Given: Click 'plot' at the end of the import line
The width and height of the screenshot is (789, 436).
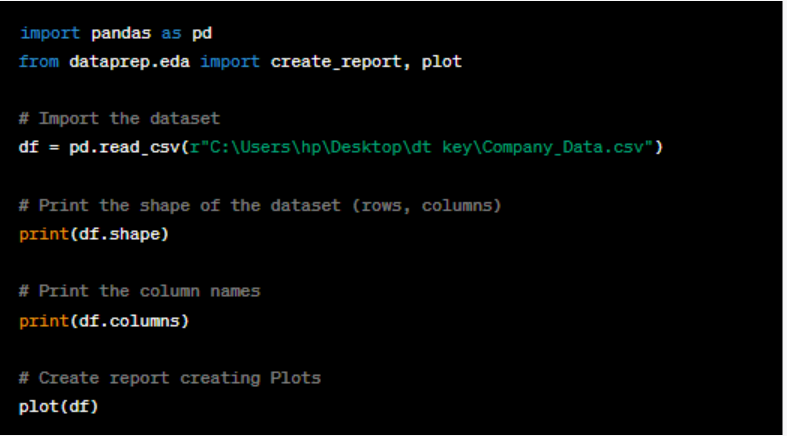Looking at the screenshot, I should [442, 62].
